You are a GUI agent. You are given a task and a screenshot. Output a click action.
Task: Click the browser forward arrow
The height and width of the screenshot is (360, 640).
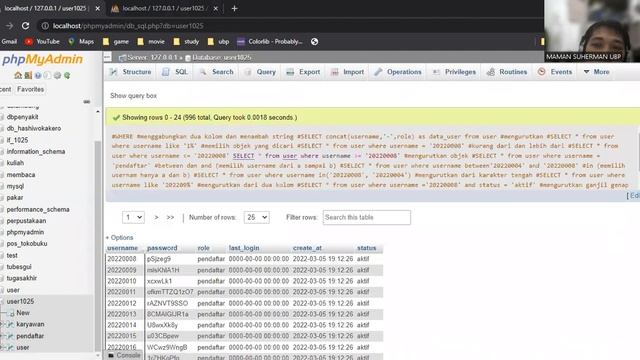click(9, 26)
